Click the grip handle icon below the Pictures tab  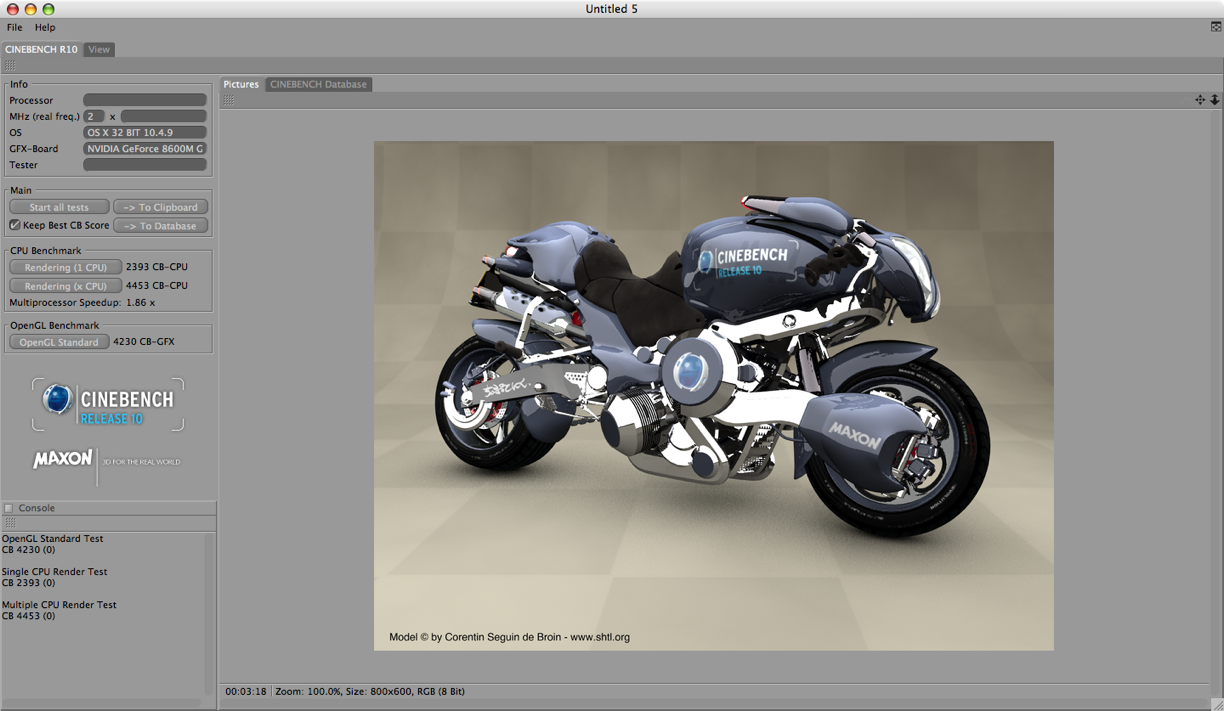pyautogui.click(x=229, y=100)
